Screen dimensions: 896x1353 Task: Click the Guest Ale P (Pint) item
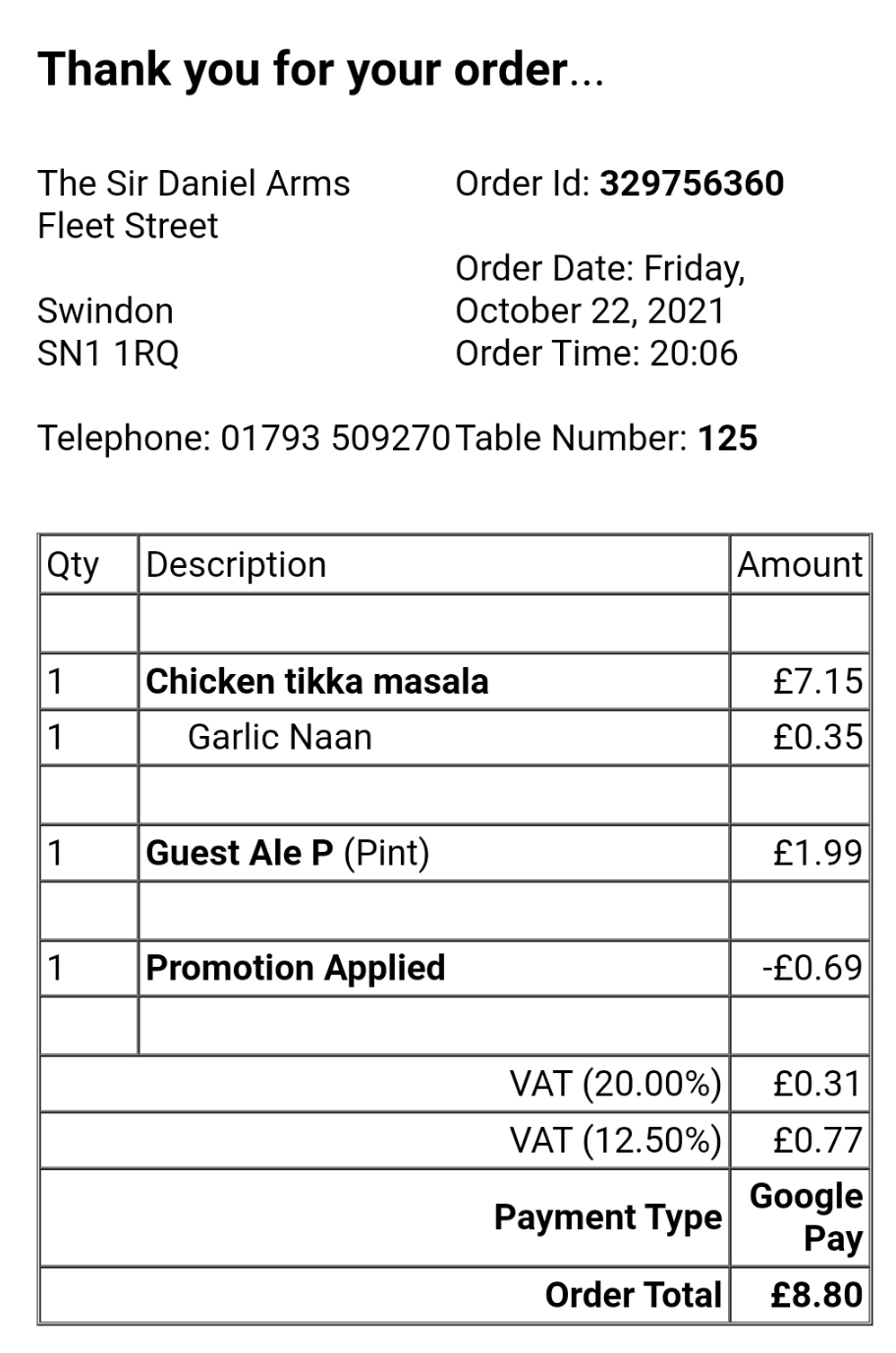click(288, 853)
